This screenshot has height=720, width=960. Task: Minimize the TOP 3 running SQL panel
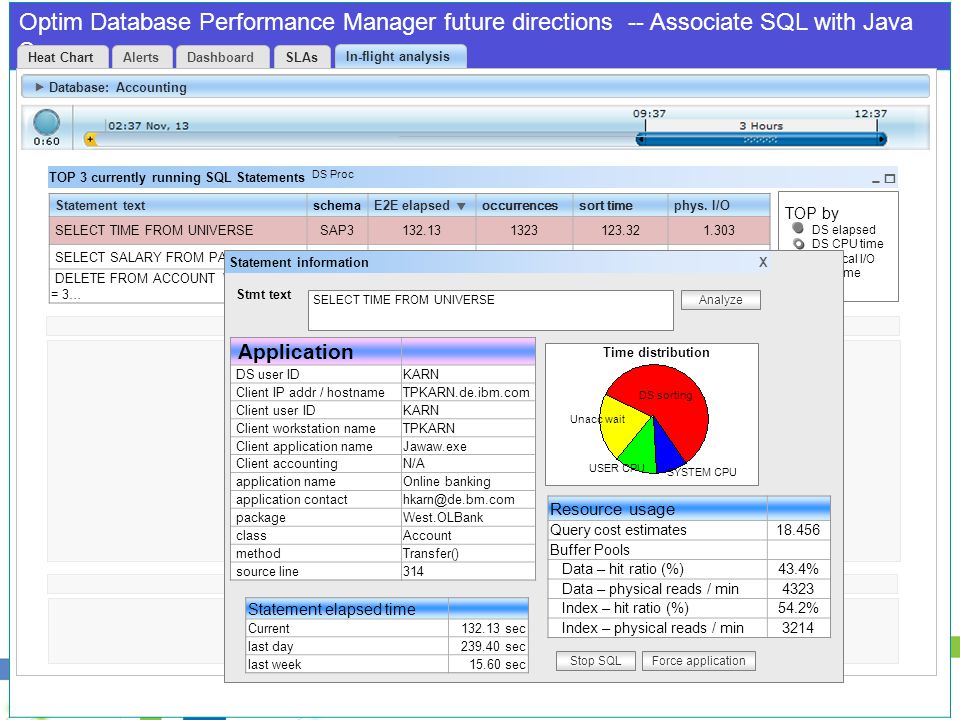pos(876,179)
